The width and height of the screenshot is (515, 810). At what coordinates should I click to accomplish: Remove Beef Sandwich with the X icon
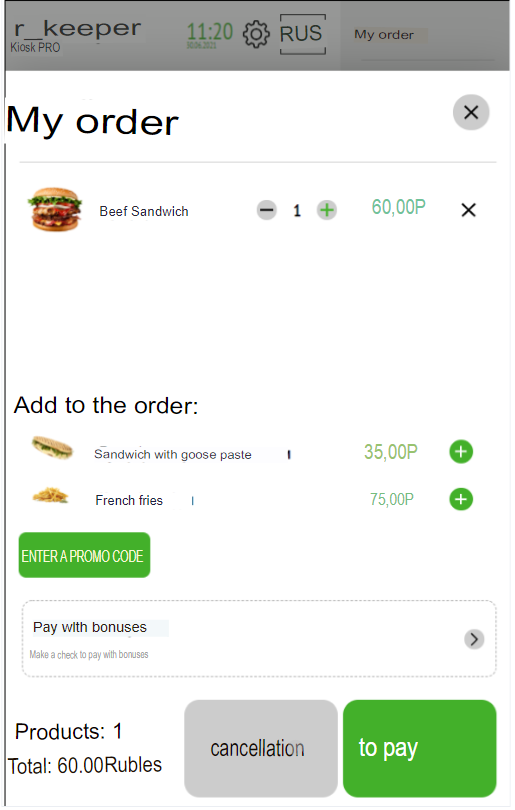pos(469,210)
